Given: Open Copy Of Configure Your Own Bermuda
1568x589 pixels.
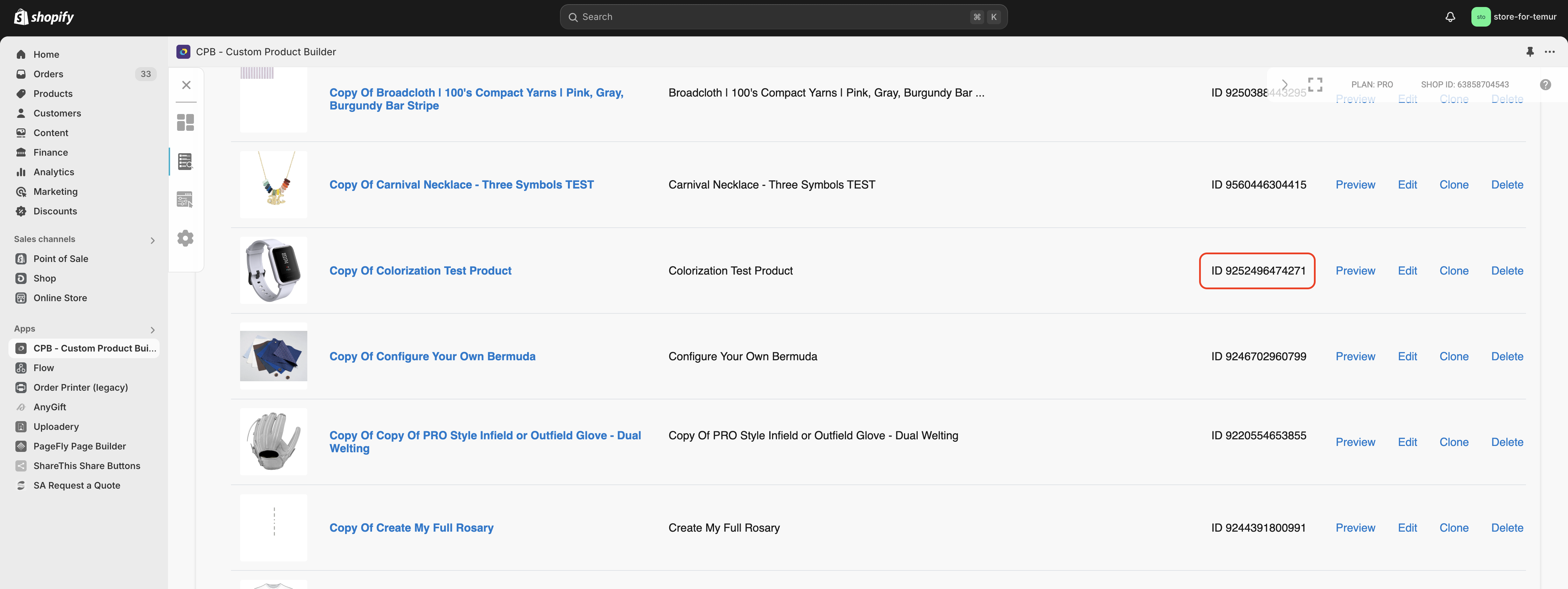Looking at the screenshot, I should 432,356.
